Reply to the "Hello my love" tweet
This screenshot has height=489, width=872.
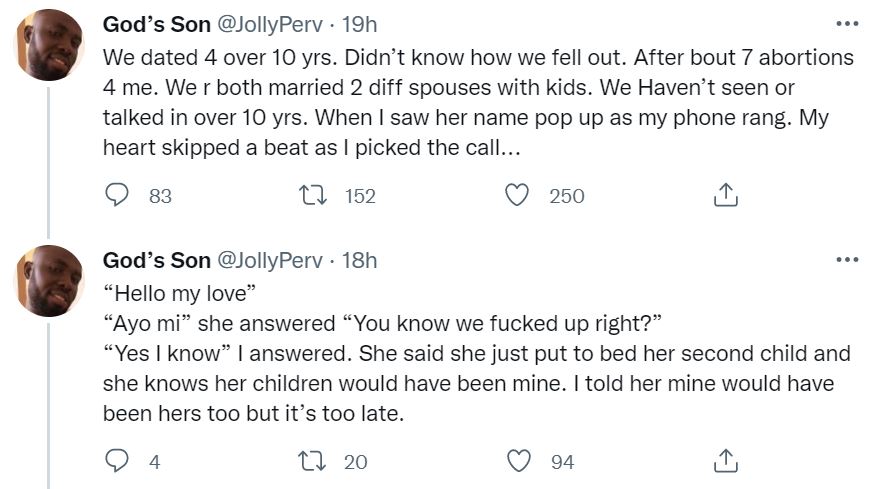click(119, 461)
